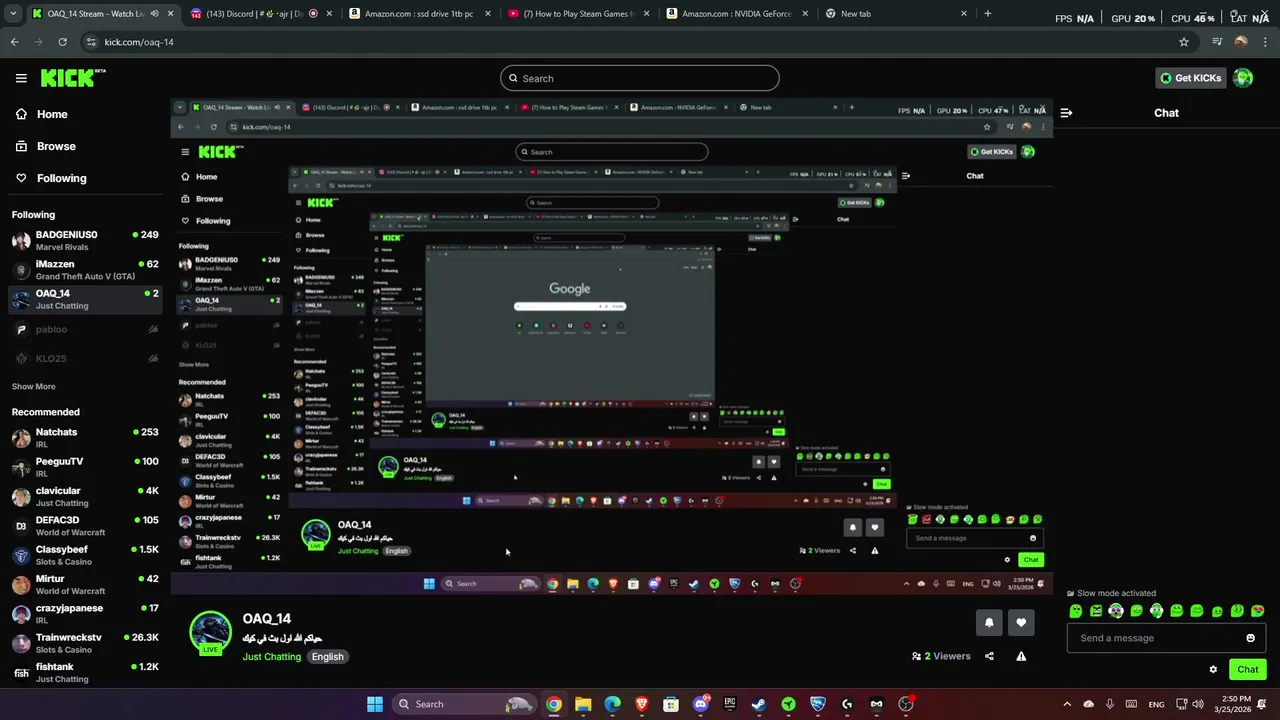Share the OAQ_14 stream
Screen dimensions: 1280x720
click(989, 656)
